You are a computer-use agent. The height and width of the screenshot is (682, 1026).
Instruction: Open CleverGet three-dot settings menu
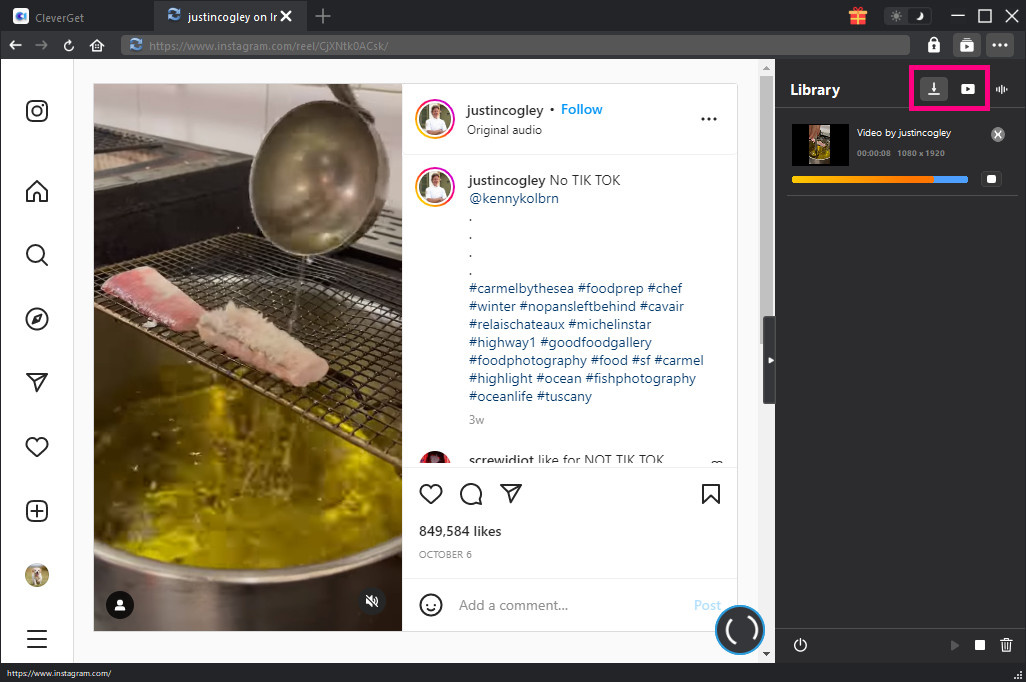[x=999, y=45]
